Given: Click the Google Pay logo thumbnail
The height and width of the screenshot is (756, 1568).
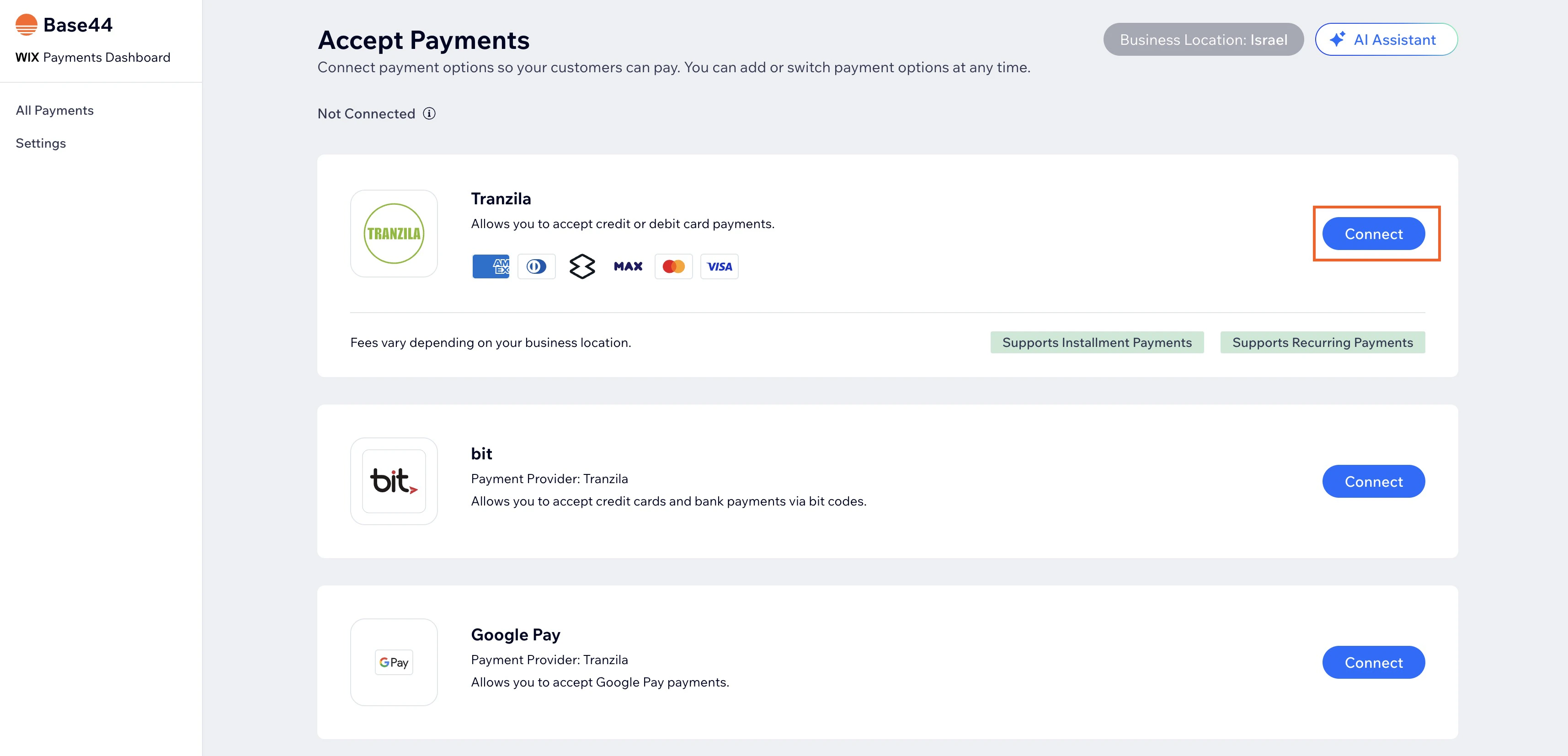Looking at the screenshot, I should 394,662.
